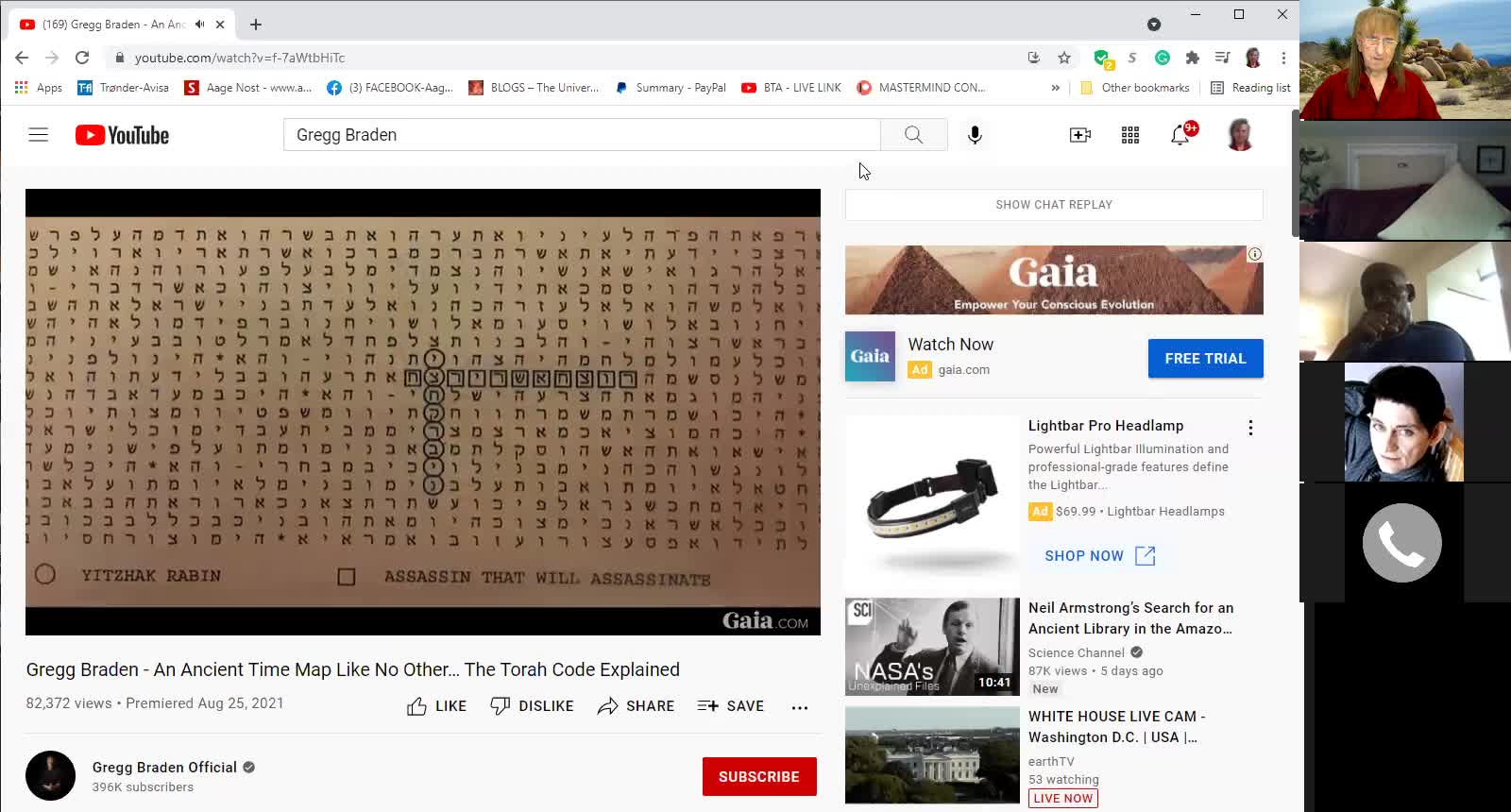Open the Lightbar headlamp product image
1511x812 pixels.
tap(932, 502)
